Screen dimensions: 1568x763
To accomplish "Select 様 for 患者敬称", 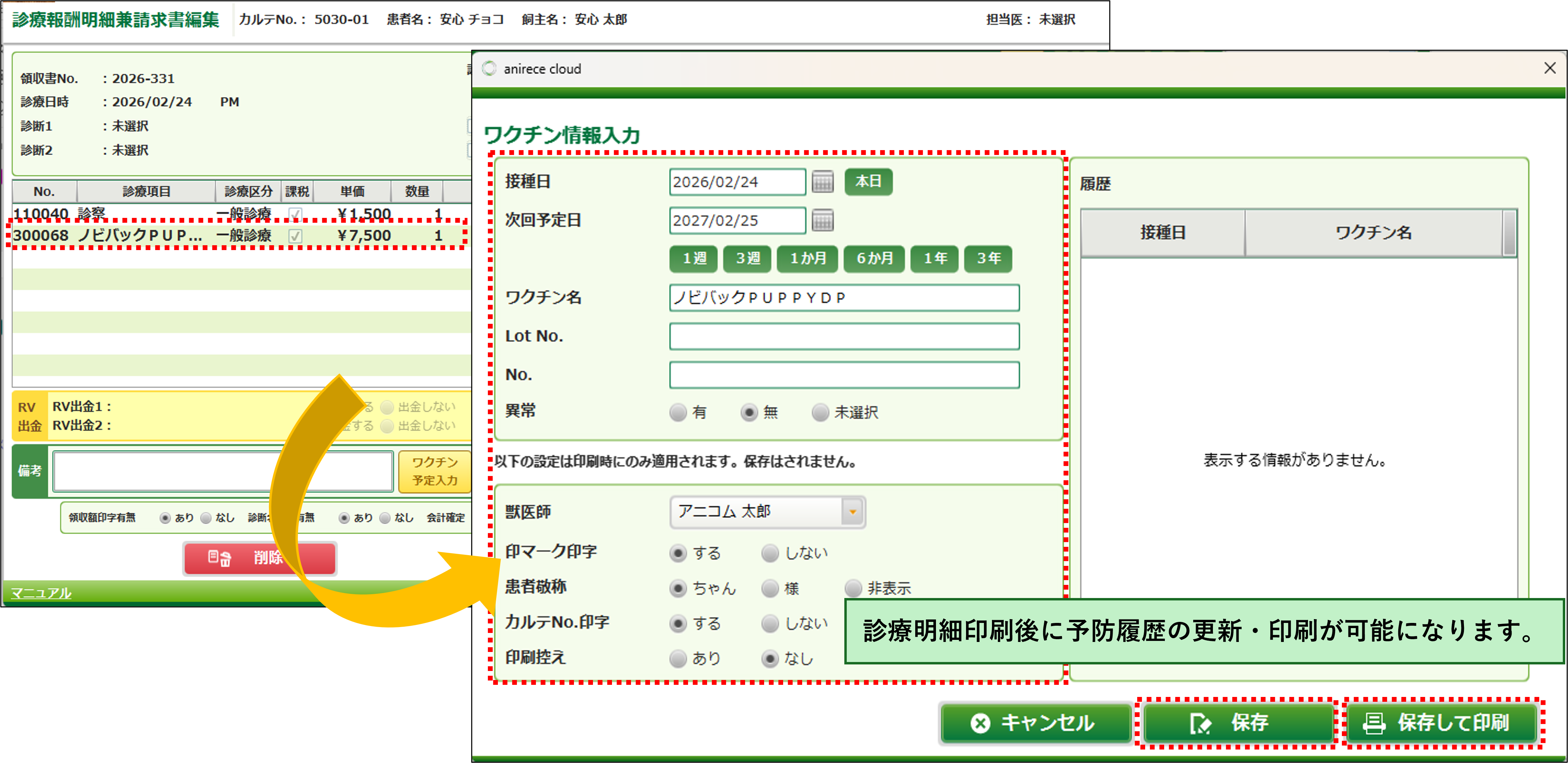I will point(770,588).
